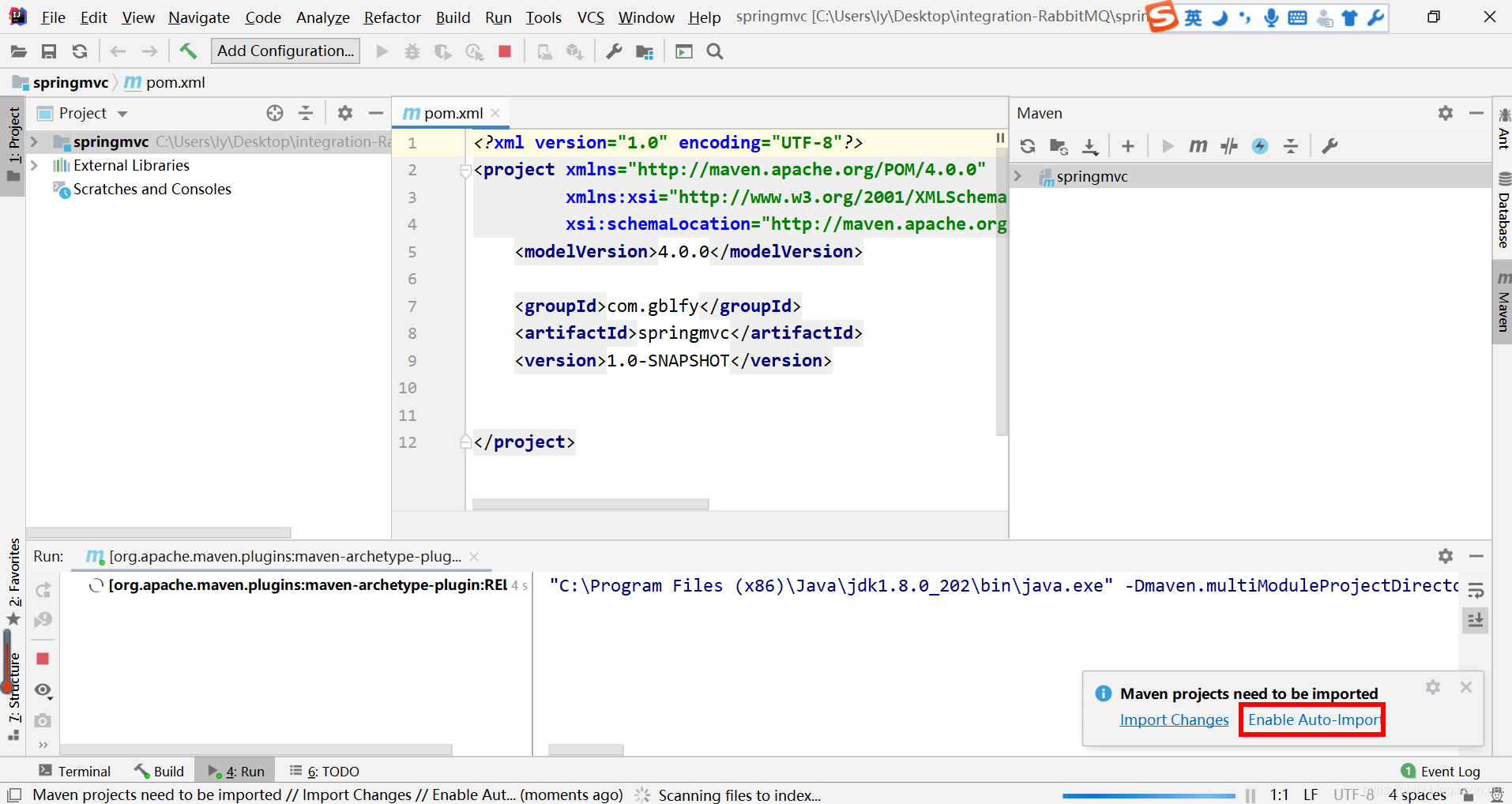Hide the Project panel with the minus icon
Screen dimensions: 1512x804
coord(376,113)
